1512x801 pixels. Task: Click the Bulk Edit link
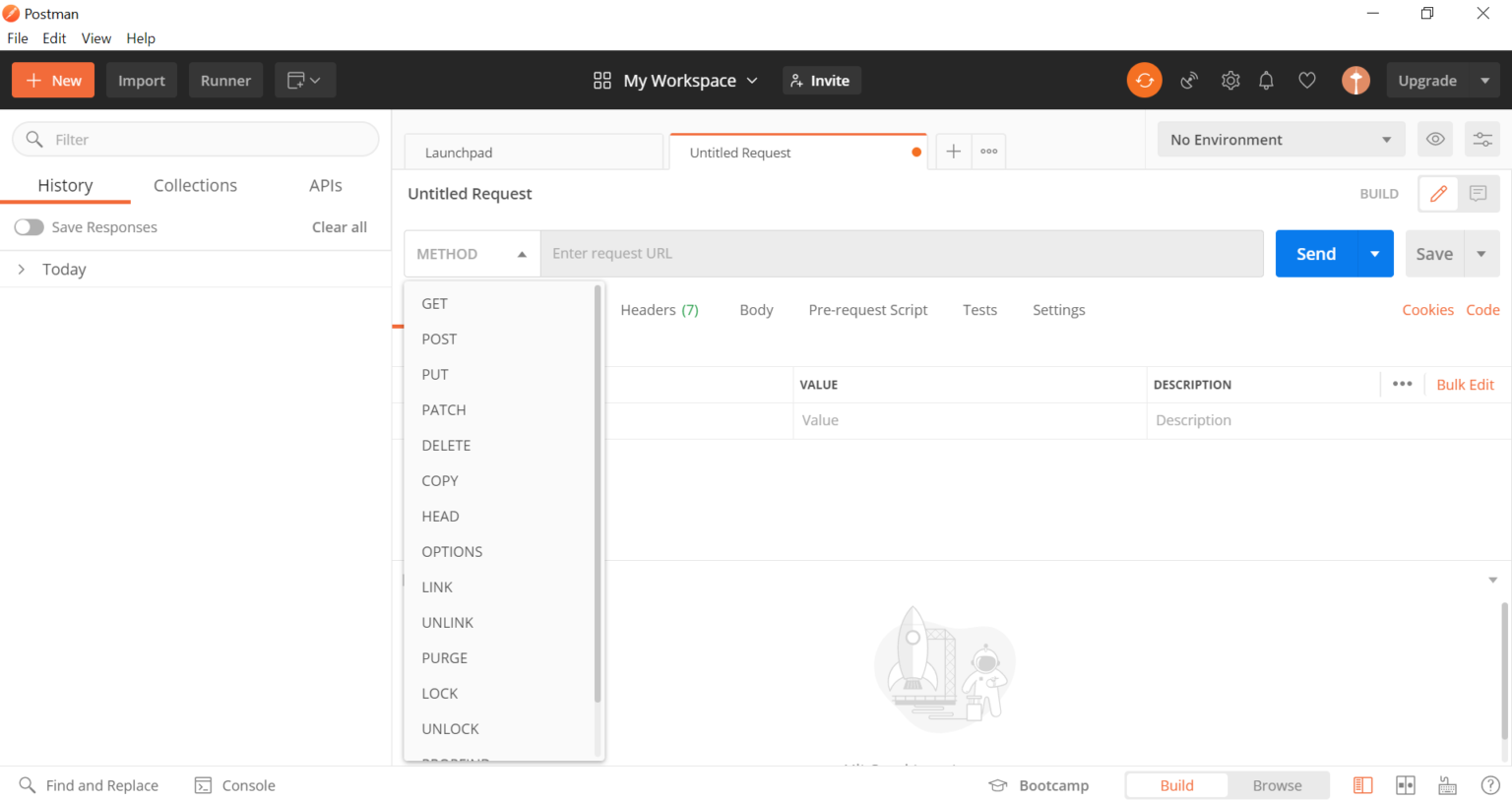click(1465, 384)
